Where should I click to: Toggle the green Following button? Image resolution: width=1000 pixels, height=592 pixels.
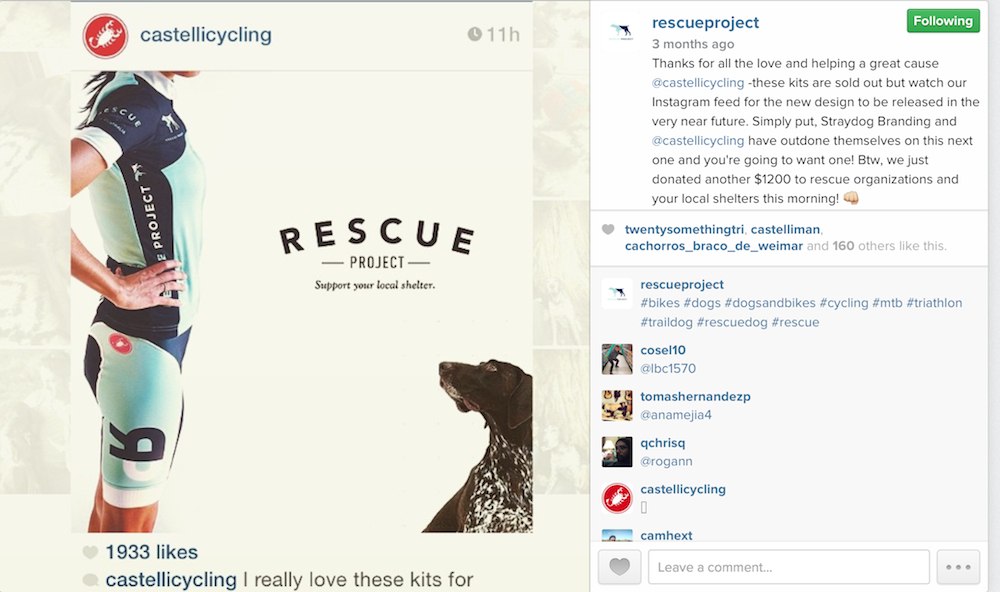tap(943, 21)
